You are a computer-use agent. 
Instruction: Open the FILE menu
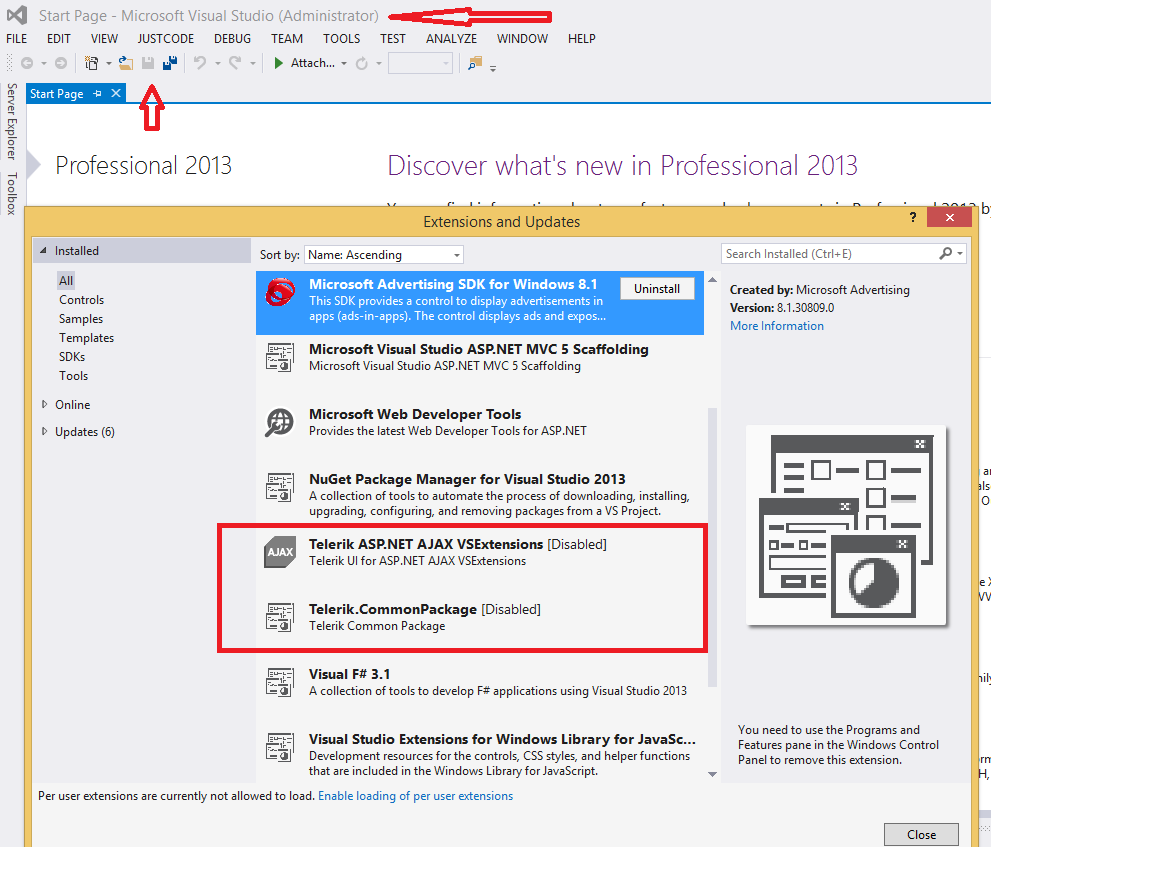click(16, 38)
